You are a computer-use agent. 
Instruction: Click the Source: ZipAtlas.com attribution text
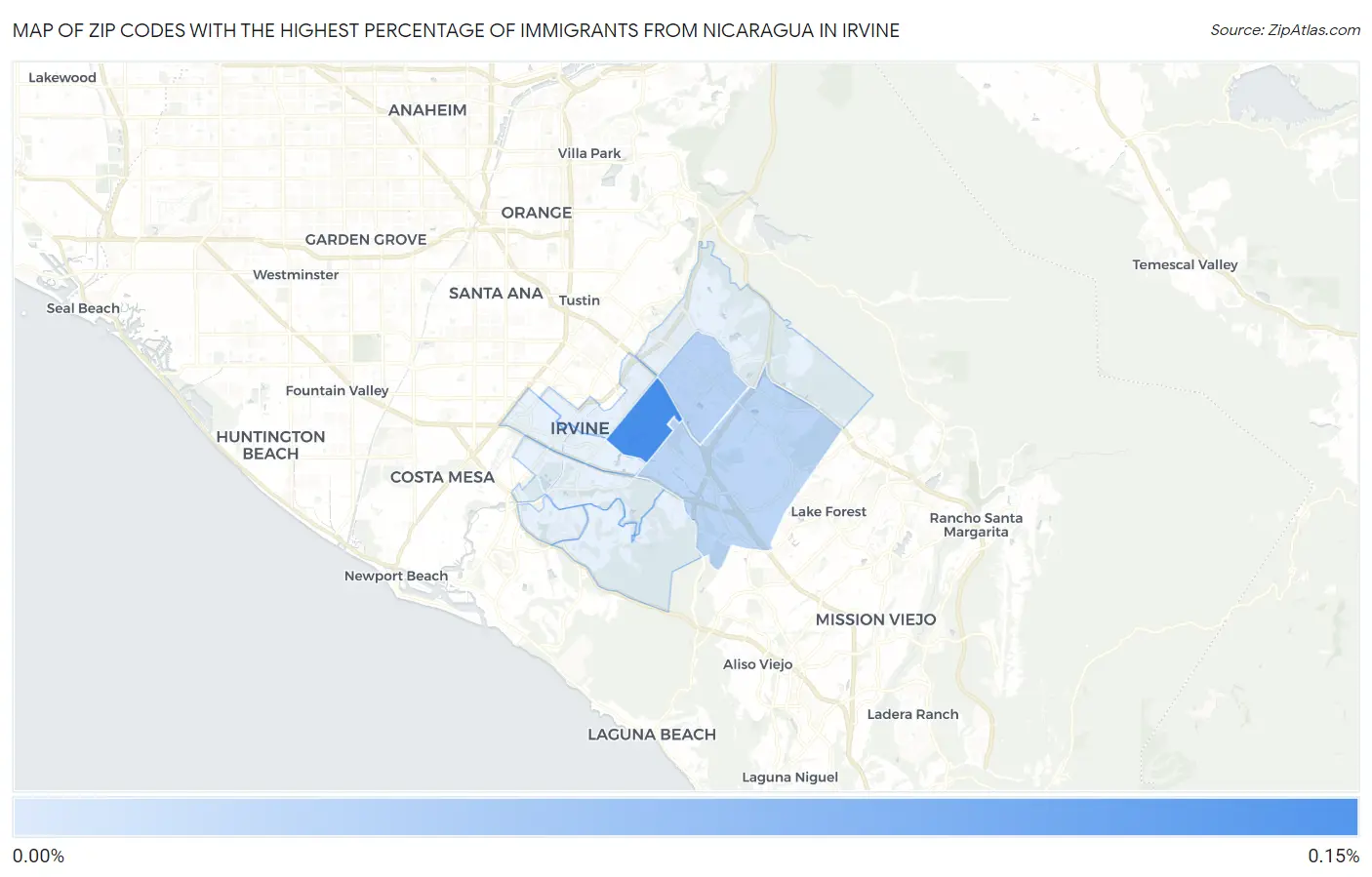pos(1284,30)
